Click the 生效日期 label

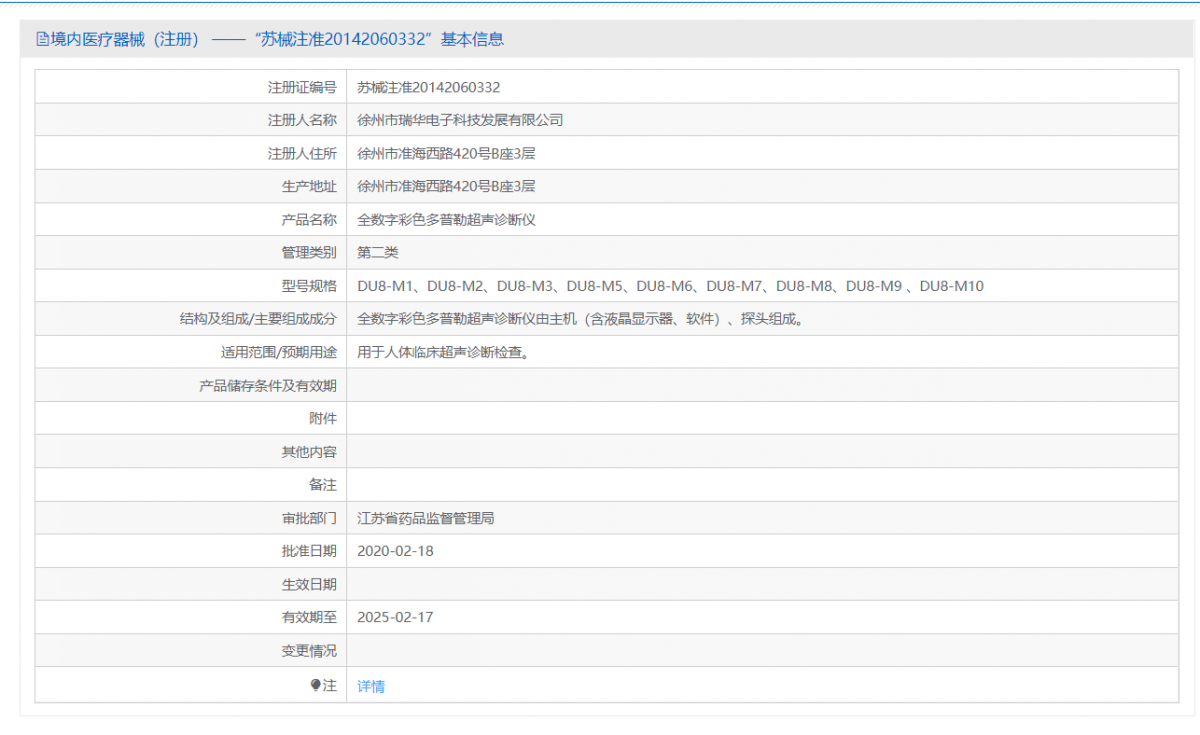(309, 584)
